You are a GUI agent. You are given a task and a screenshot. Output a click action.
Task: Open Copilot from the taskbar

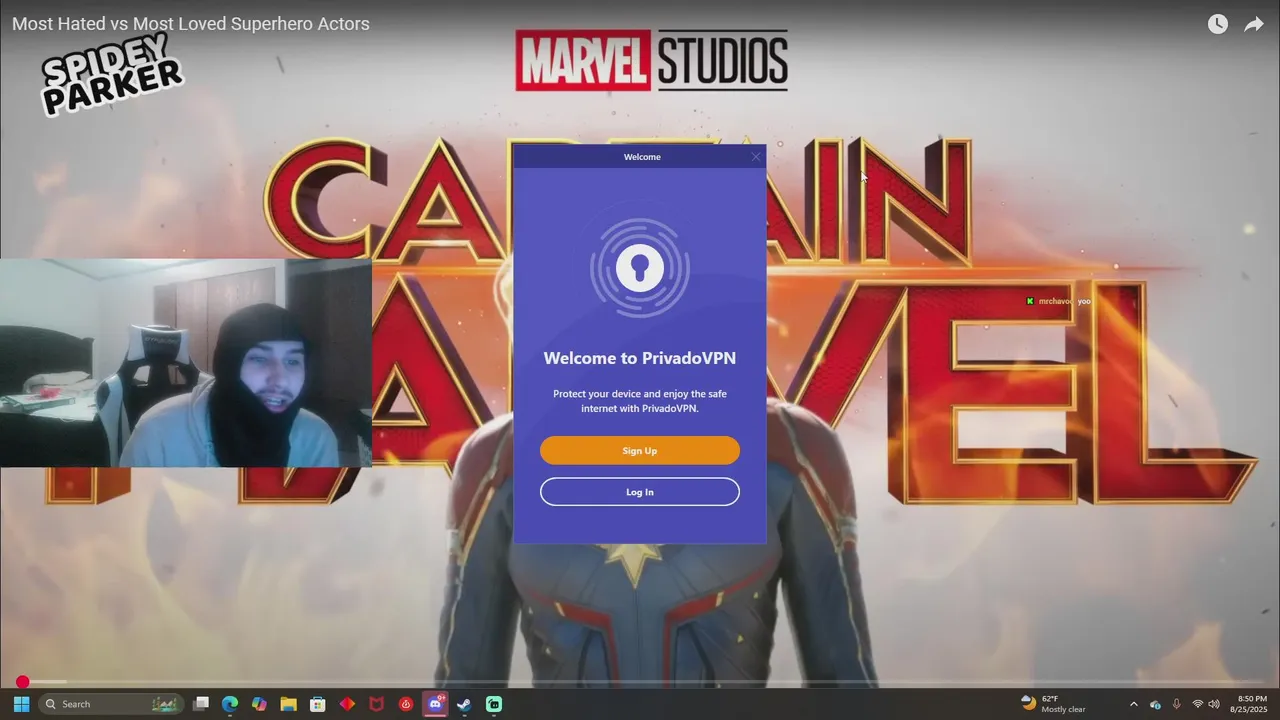[259, 704]
